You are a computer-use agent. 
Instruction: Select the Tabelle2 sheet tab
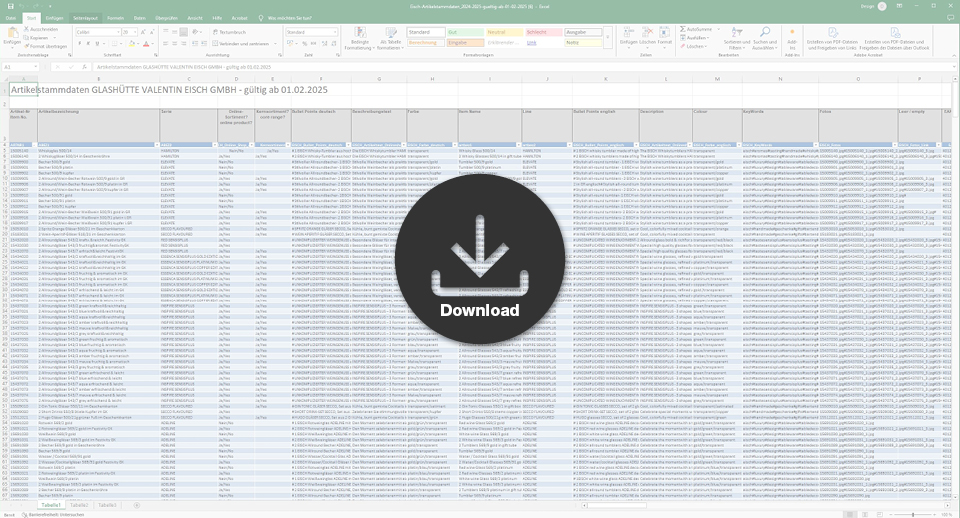point(79,505)
